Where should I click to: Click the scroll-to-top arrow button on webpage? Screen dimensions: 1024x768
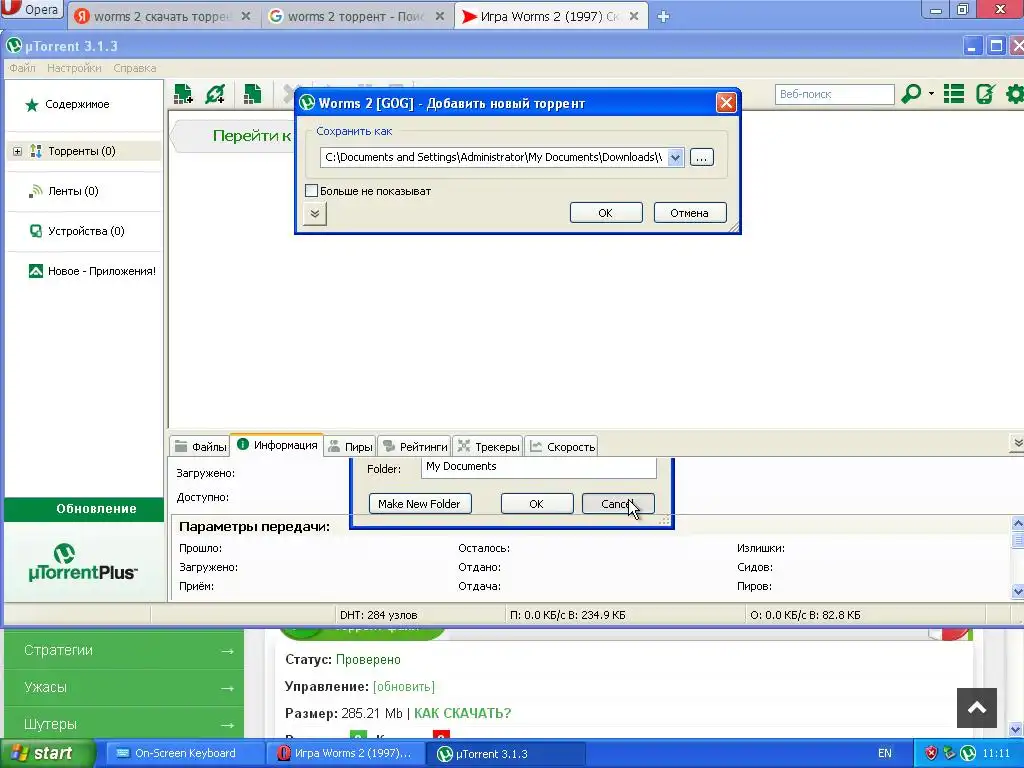point(976,708)
